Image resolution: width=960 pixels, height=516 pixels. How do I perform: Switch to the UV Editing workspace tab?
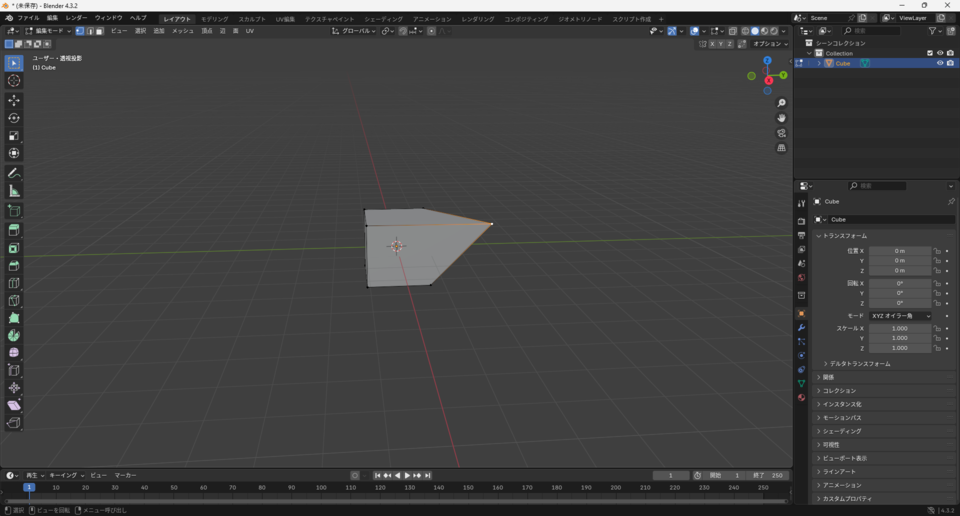click(285, 19)
